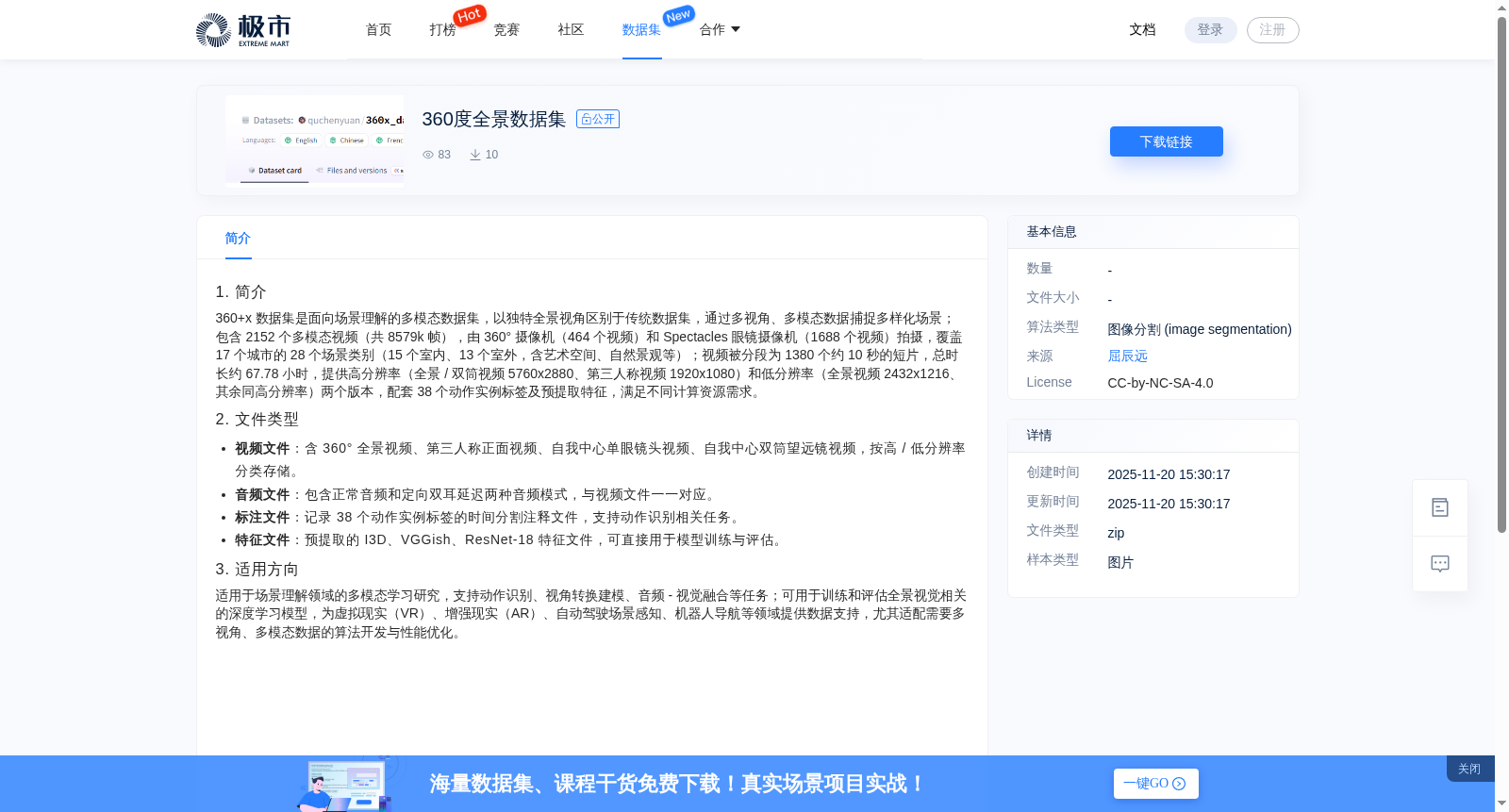Click the 注册 register button

pos(1272,30)
